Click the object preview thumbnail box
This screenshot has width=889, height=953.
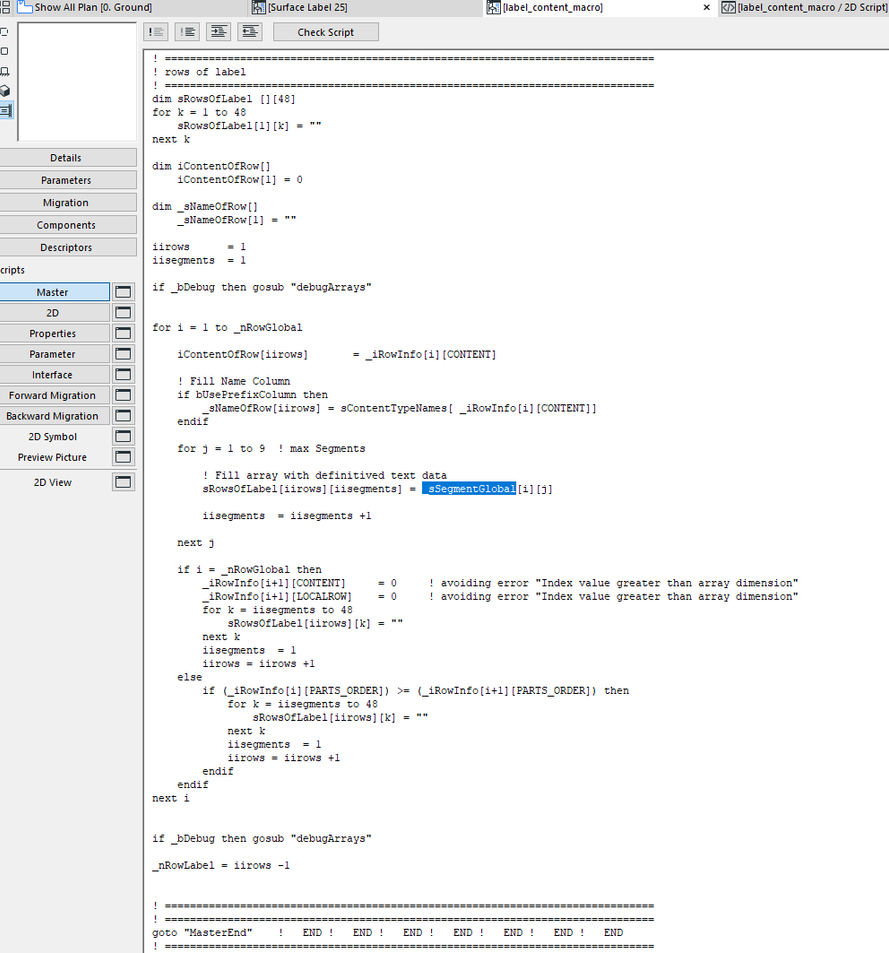pyautogui.click(x=77, y=82)
